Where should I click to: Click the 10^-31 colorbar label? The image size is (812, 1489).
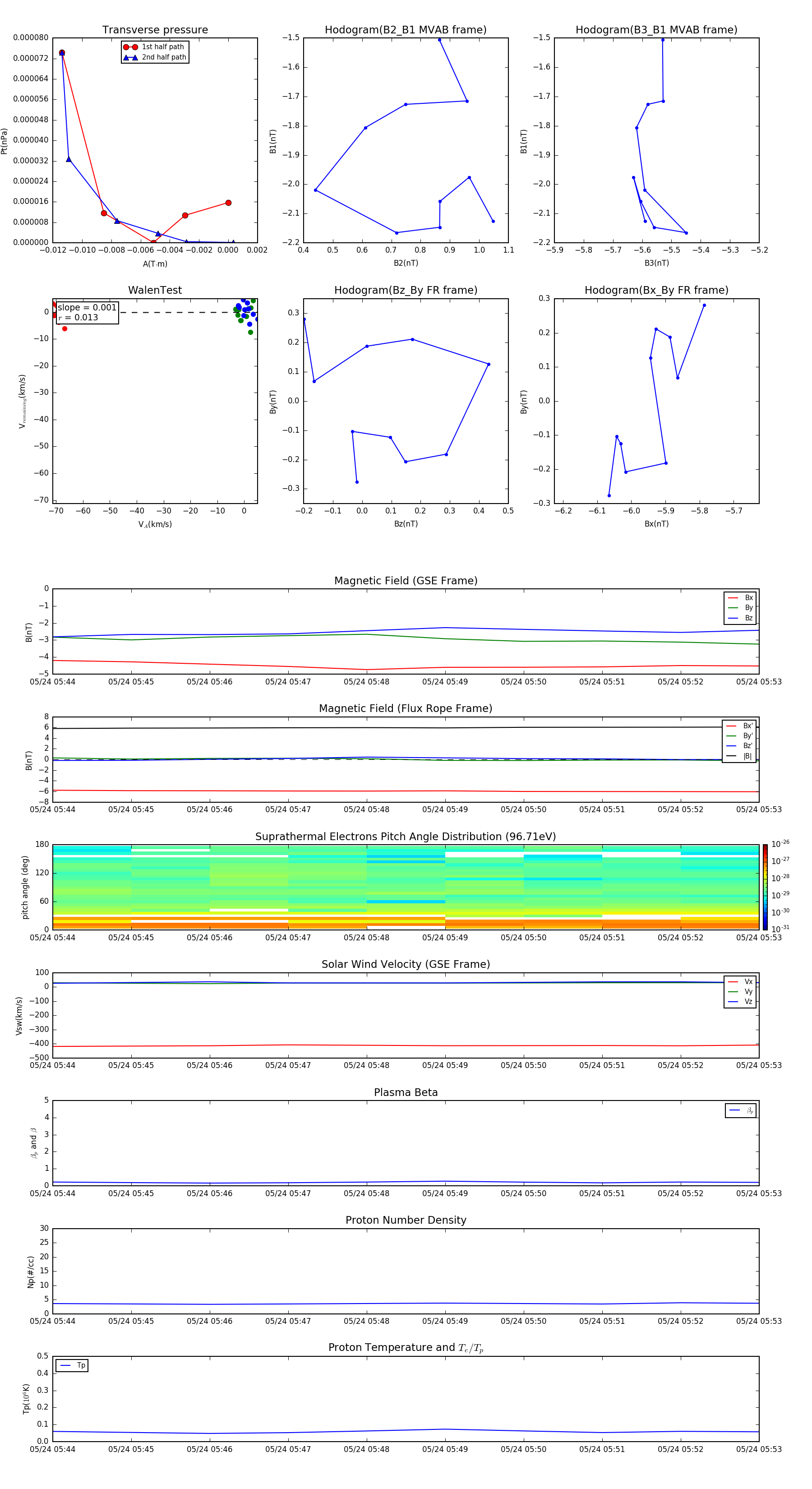point(780,929)
